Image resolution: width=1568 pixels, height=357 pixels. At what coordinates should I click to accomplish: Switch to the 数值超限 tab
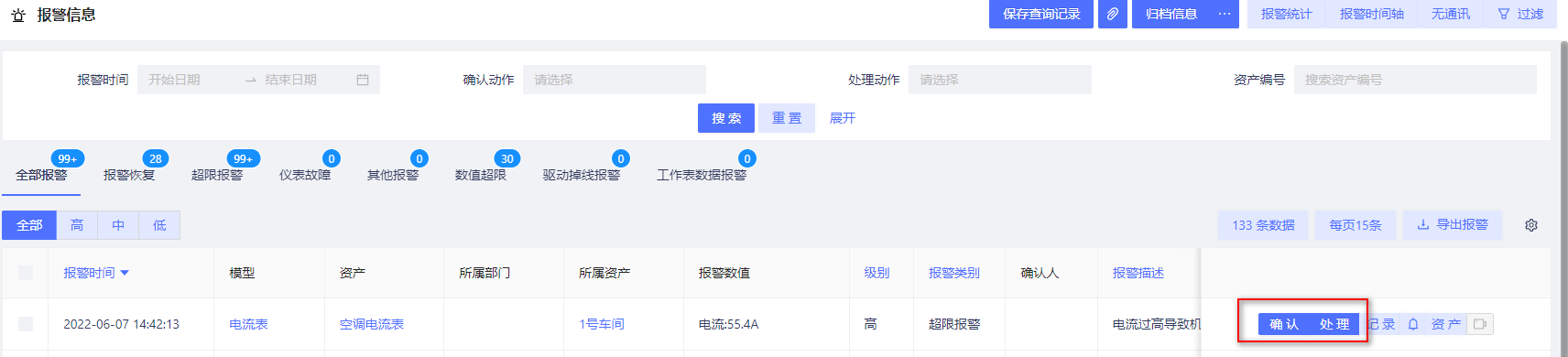[x=481, y=175]
